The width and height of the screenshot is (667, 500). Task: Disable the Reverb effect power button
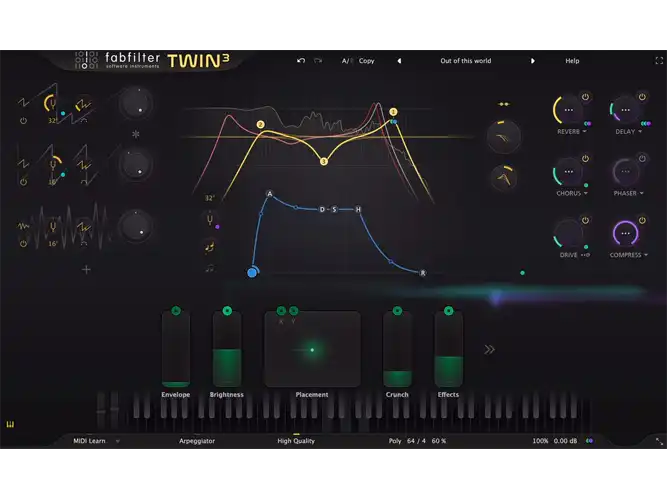[585, 97]
